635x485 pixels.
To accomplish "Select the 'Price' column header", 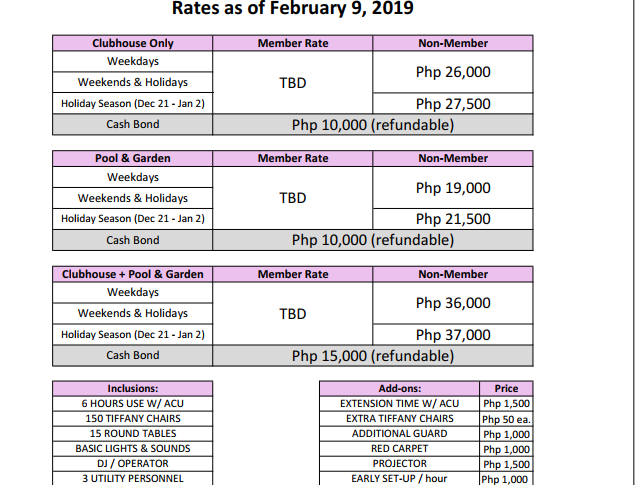I will [507, 388].
